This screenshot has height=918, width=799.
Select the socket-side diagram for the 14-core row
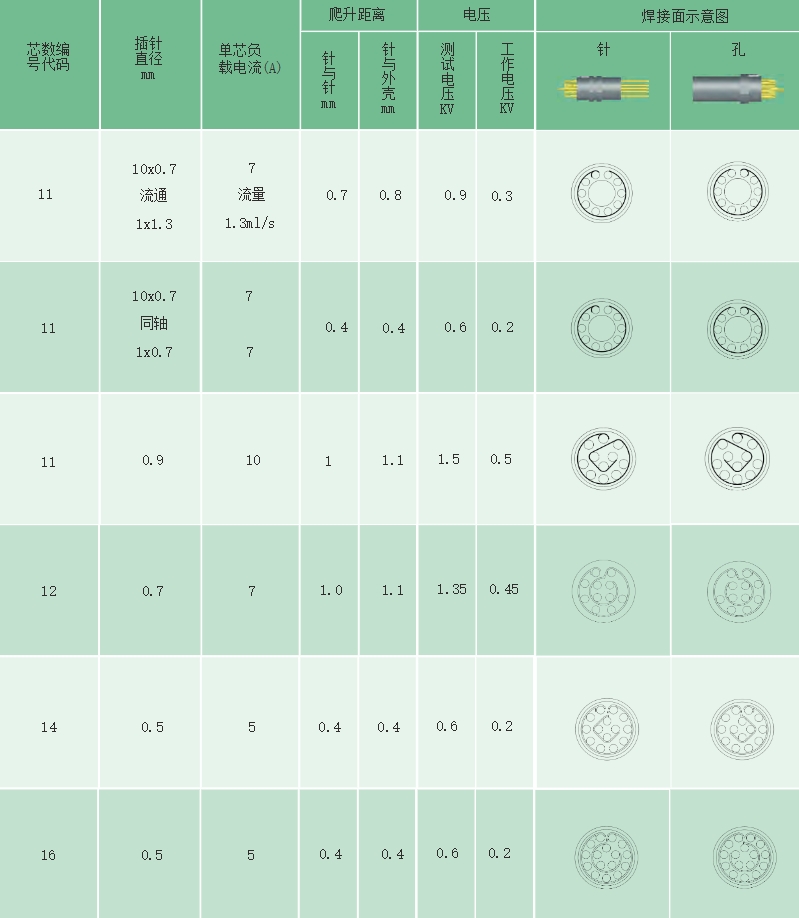(x=738, y=723)
